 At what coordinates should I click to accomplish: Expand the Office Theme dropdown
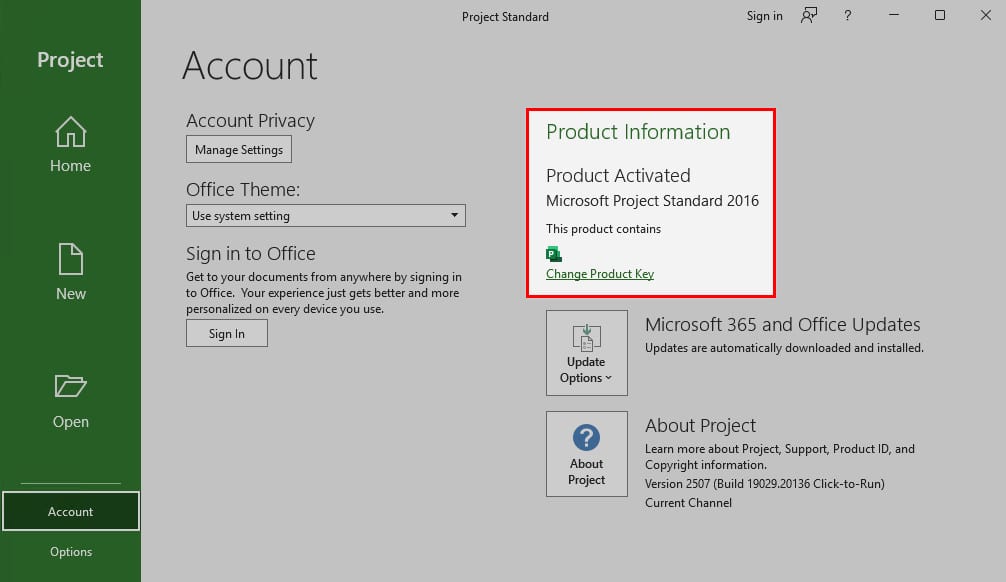point(326,216)
